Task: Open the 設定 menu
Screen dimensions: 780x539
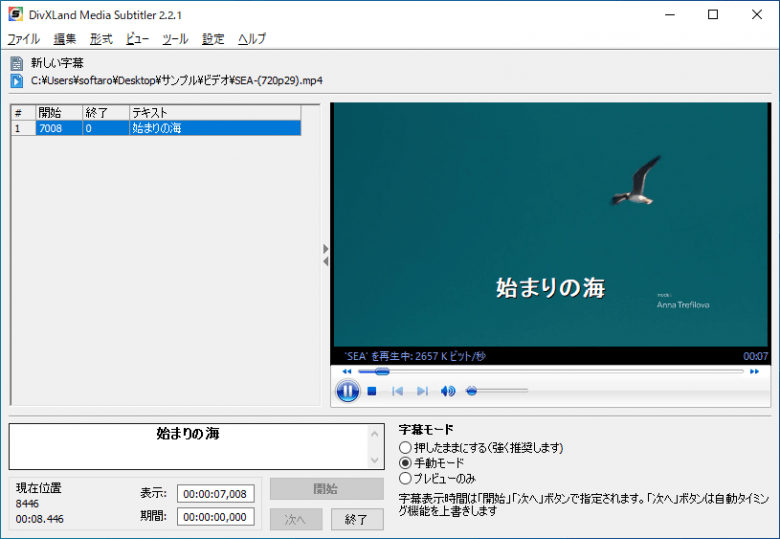Action: tap(213, 39)
